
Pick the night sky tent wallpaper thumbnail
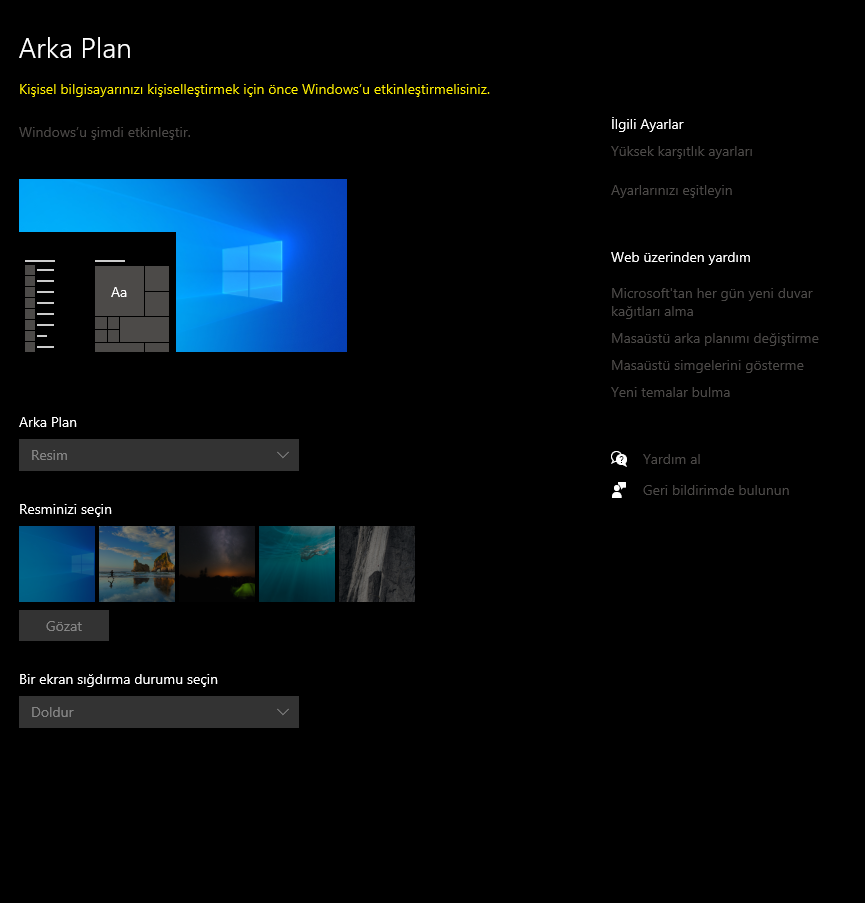click(217, 564)
